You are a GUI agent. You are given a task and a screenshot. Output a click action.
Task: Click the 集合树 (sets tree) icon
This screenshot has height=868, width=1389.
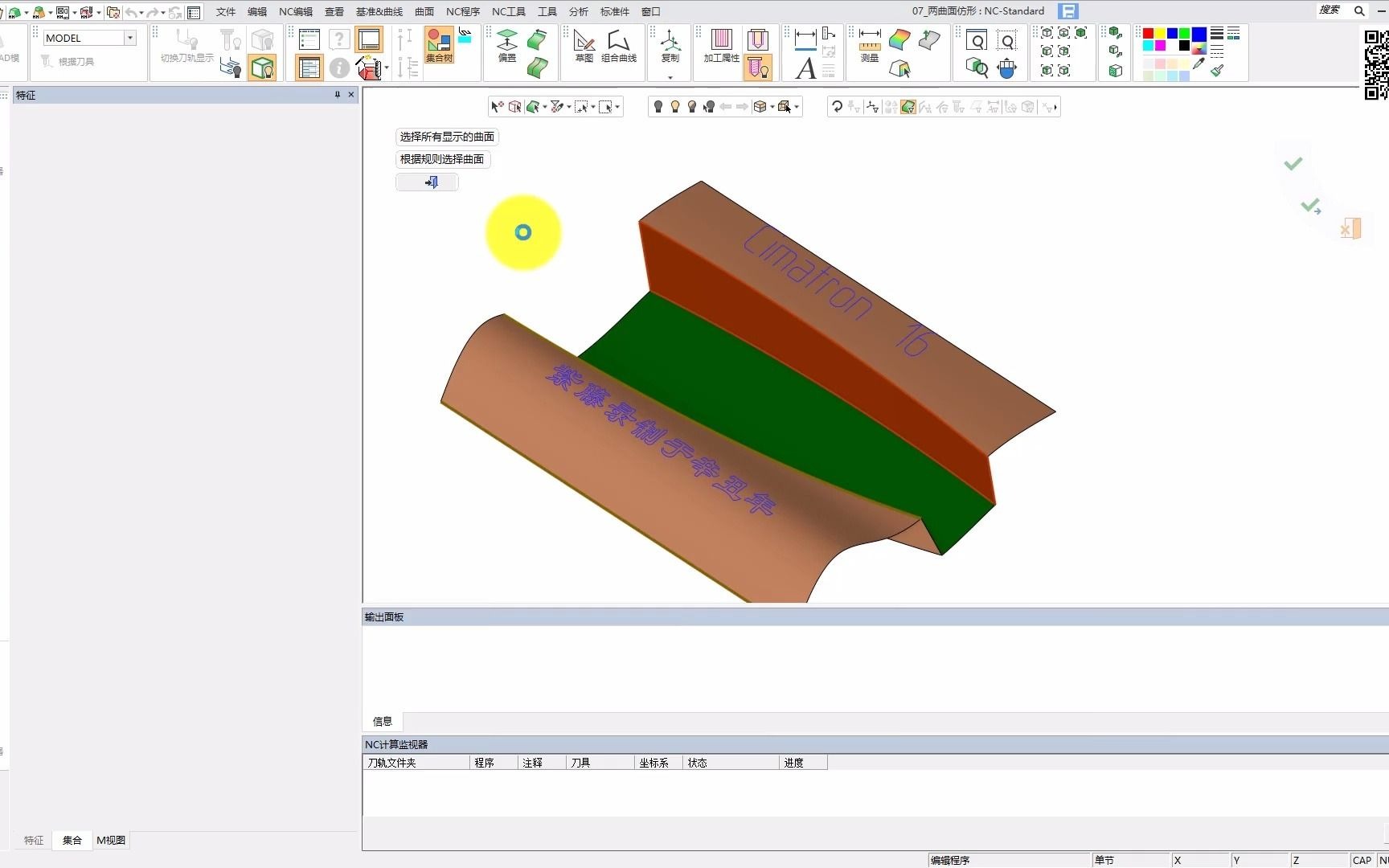pyautogui.click(x=439, y=45)
